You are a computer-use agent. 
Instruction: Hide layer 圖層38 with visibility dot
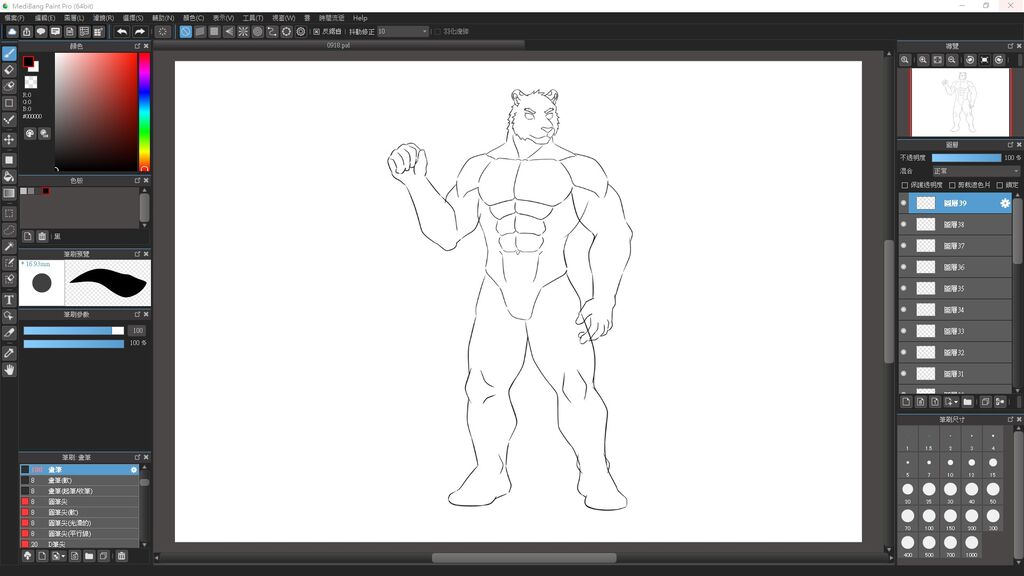(904, 225)
